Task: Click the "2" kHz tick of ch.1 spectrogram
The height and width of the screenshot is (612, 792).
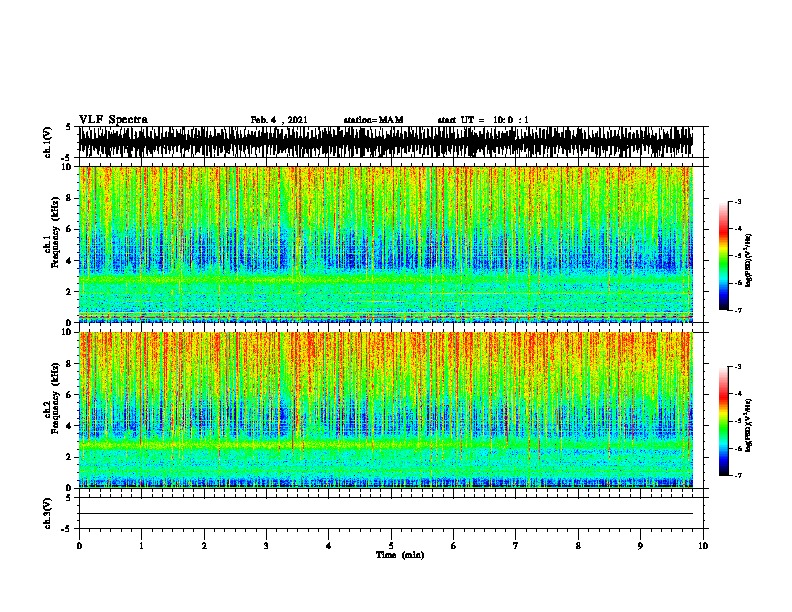Action: tap(70, 291)
